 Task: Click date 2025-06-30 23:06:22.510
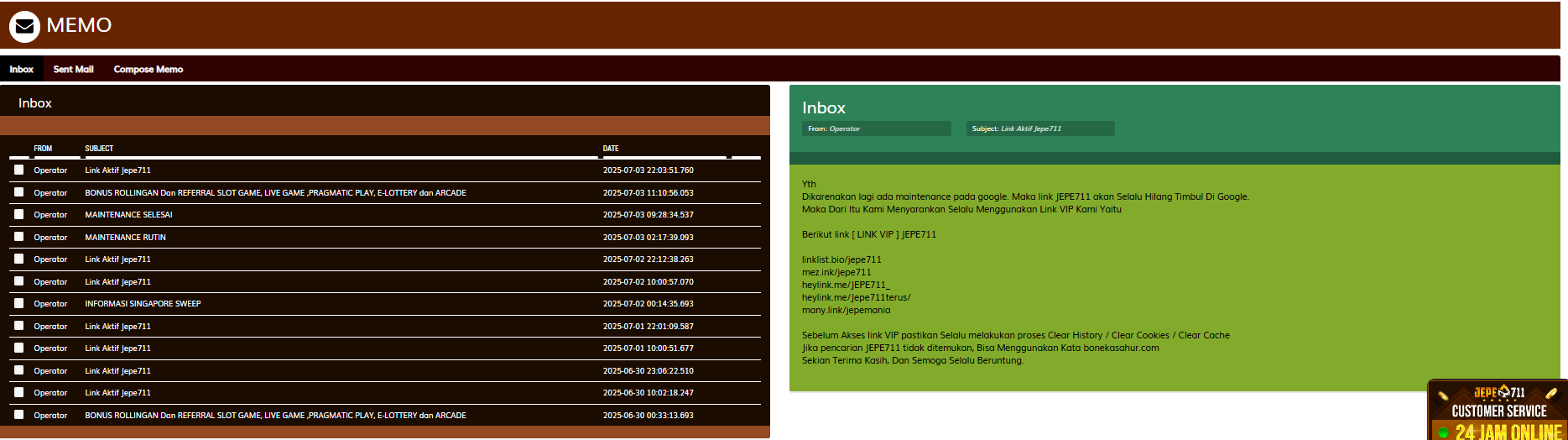(649, 371)
